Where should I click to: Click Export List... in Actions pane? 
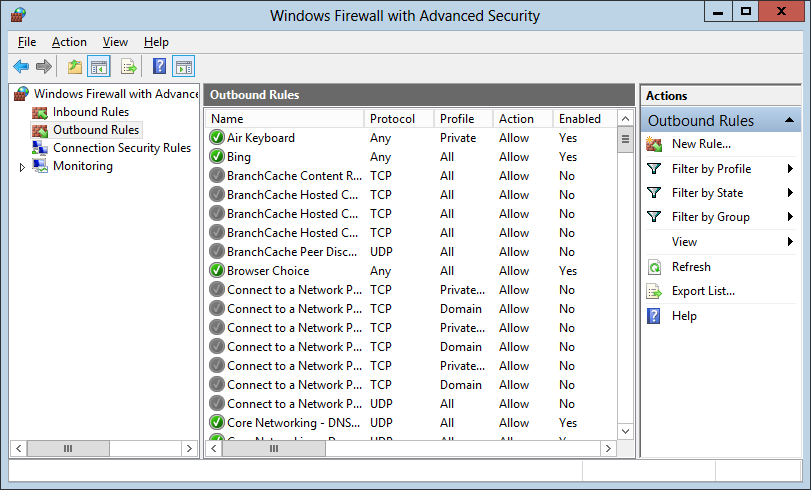[x=703, y=291]
